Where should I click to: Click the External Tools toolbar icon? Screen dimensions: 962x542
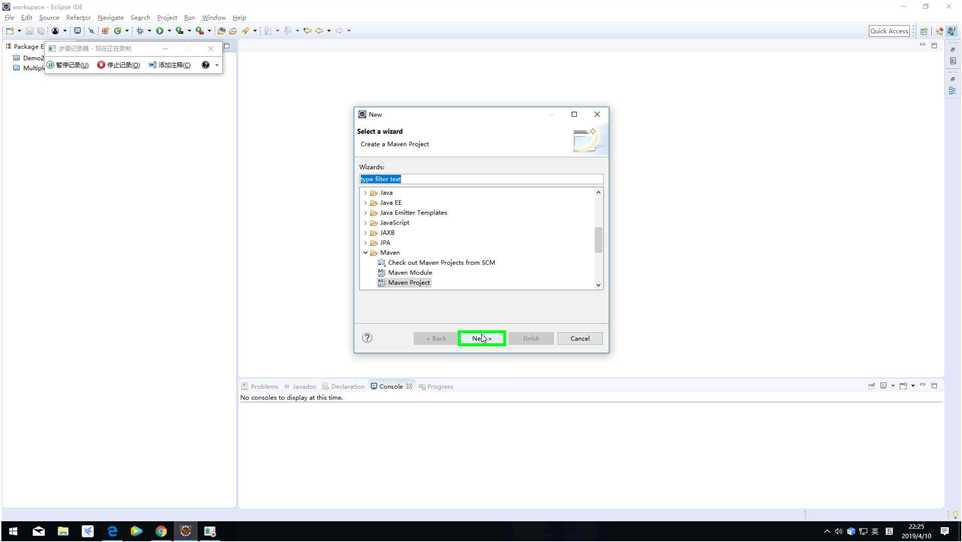click(x=199, y=31)
